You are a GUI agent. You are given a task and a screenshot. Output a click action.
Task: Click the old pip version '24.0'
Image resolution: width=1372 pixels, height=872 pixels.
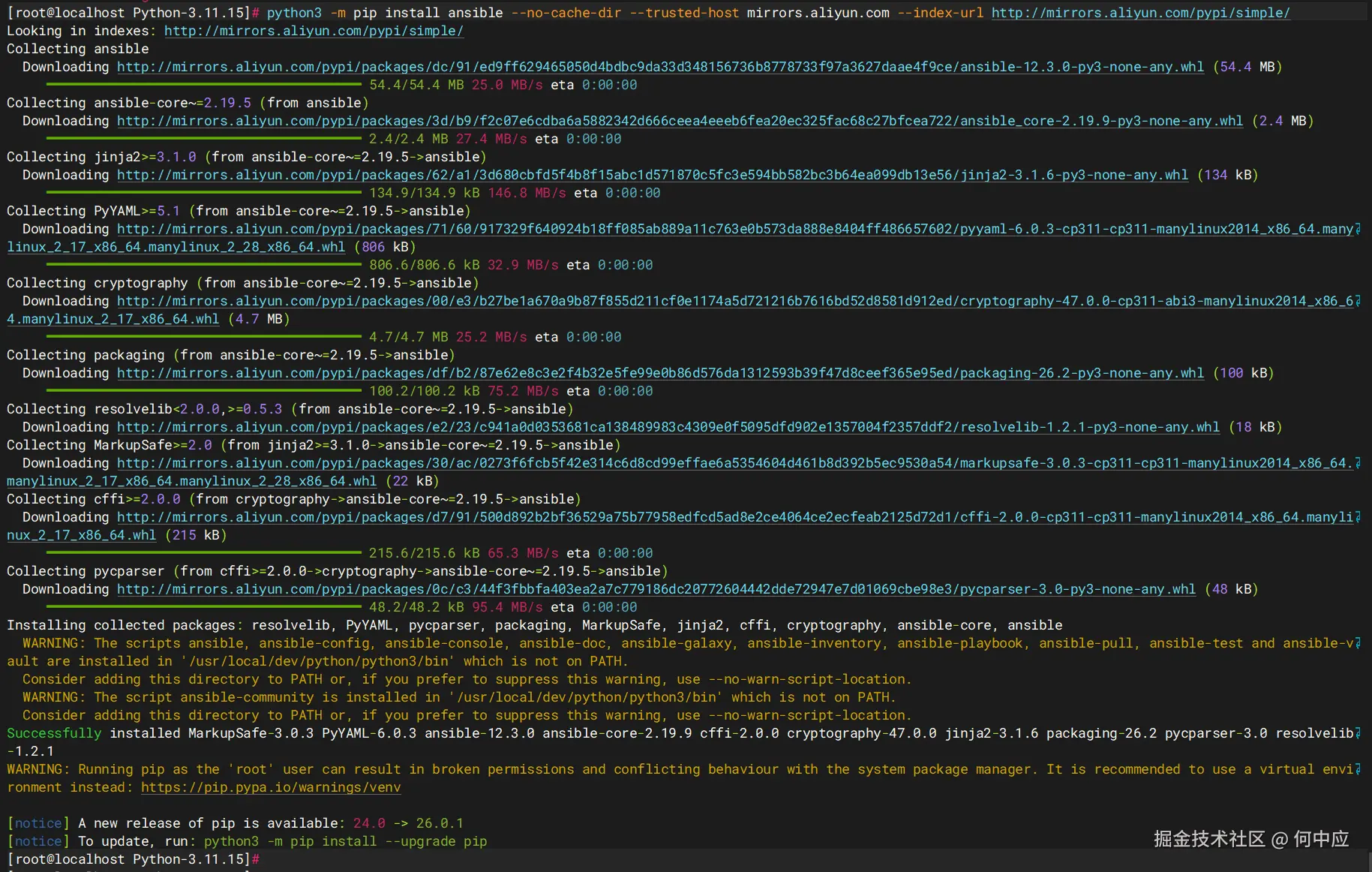click(369, 823)
